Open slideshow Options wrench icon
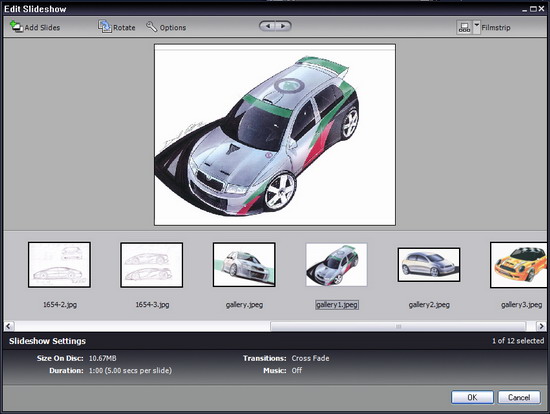 click(x=152, y=27)
